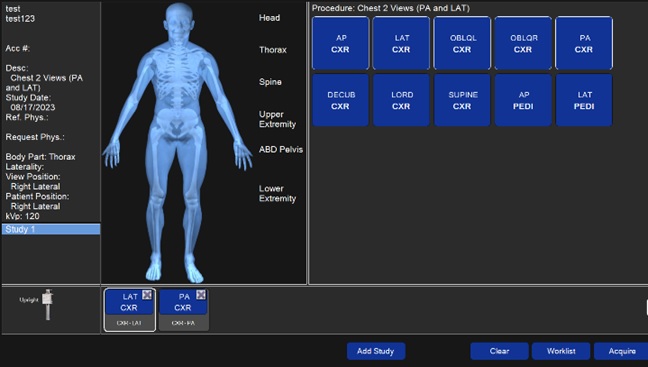Click the Acquire button
The image size is (648, 367).
(622, 351)
